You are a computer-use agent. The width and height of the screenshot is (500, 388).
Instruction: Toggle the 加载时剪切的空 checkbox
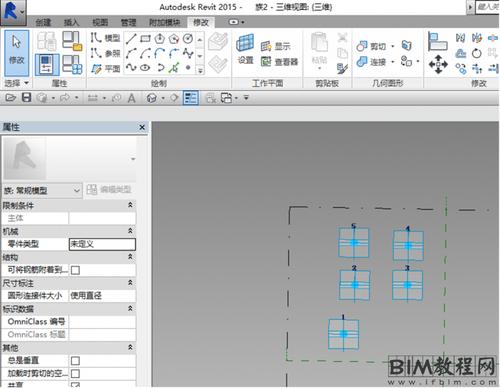coord(75,374)
